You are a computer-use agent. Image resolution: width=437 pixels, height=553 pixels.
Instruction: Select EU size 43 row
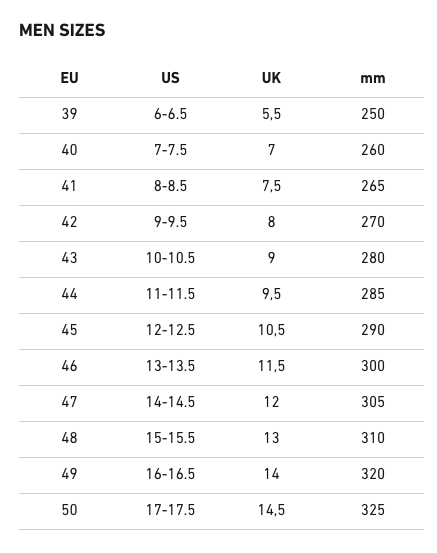[x=221, y=260]
